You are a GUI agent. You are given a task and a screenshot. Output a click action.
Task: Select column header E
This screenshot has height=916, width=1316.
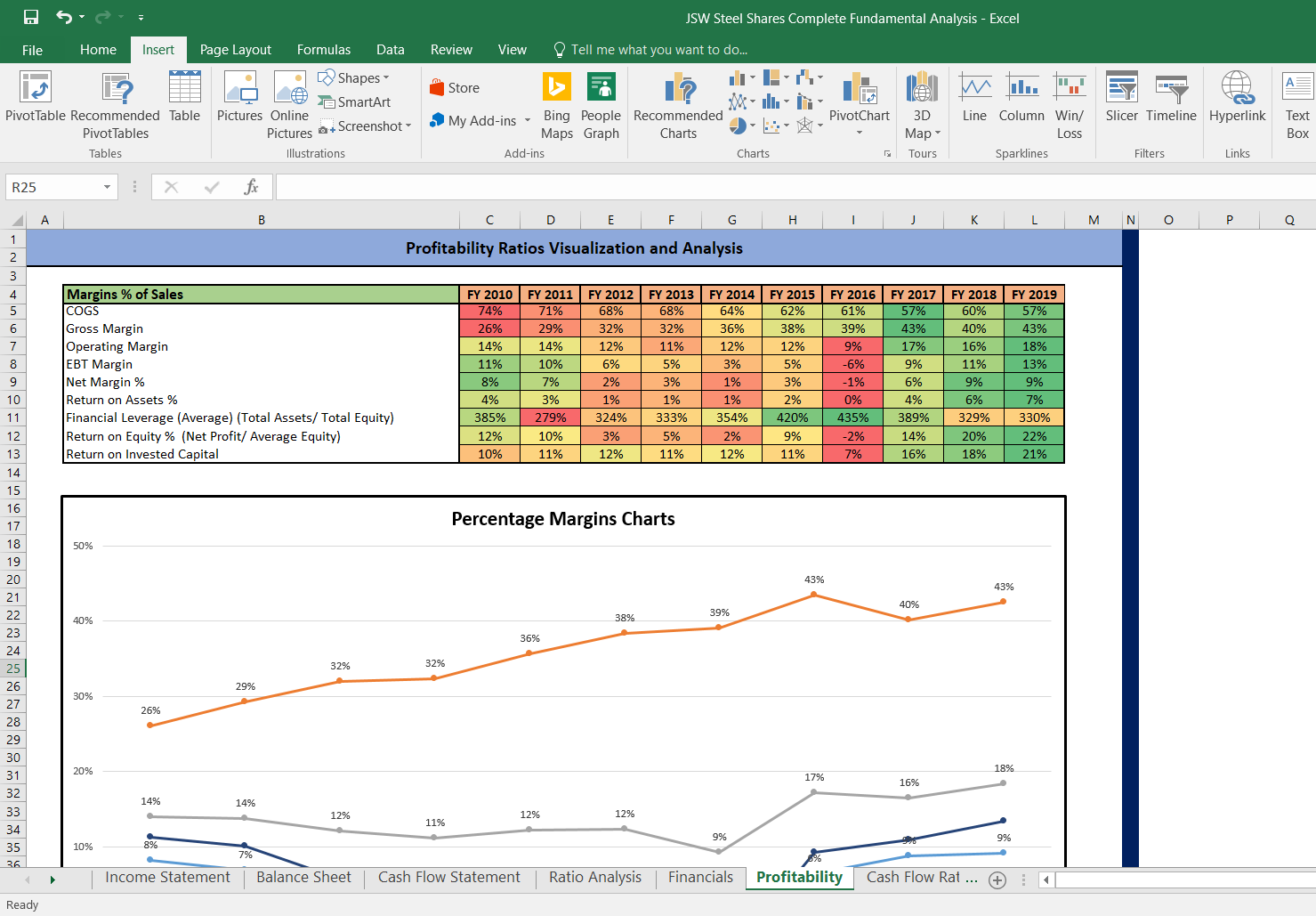(610, 220)
